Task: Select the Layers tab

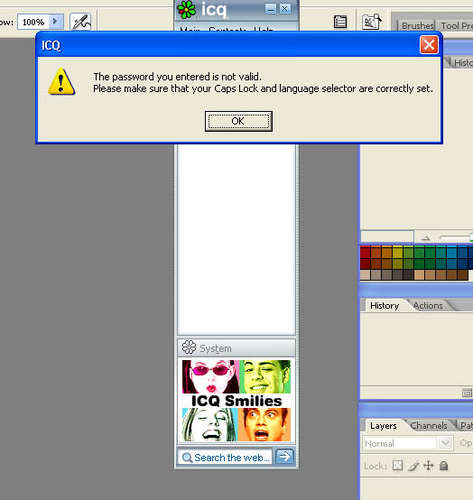Action: (x=383, y=426)
